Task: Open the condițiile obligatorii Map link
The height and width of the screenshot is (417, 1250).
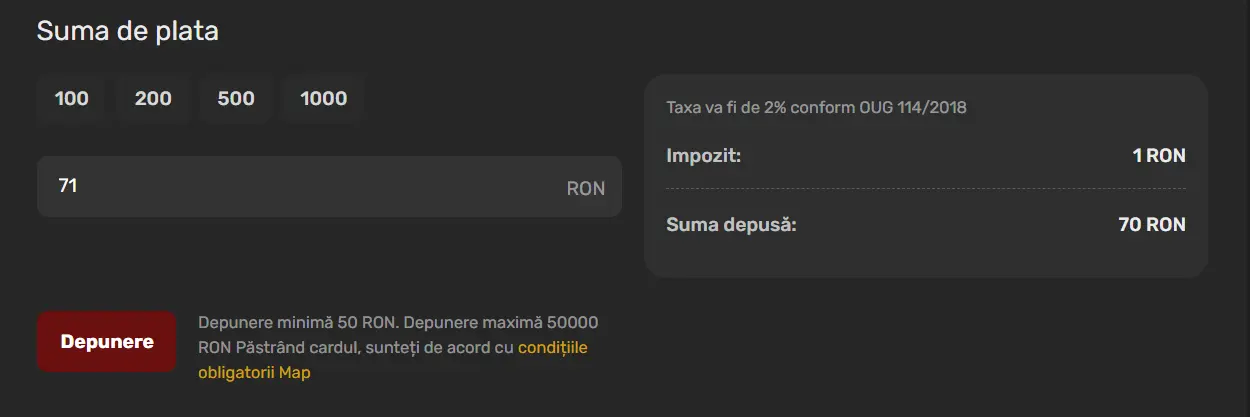Action: [552, 349]
